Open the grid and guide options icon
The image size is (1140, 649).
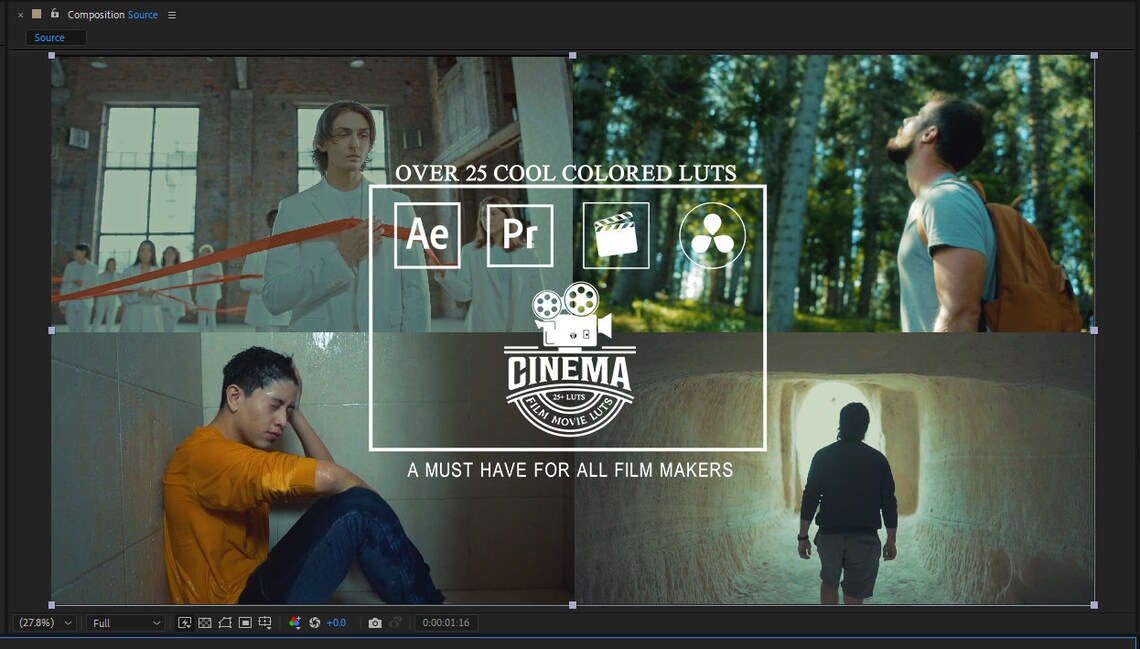pos(265,622)
